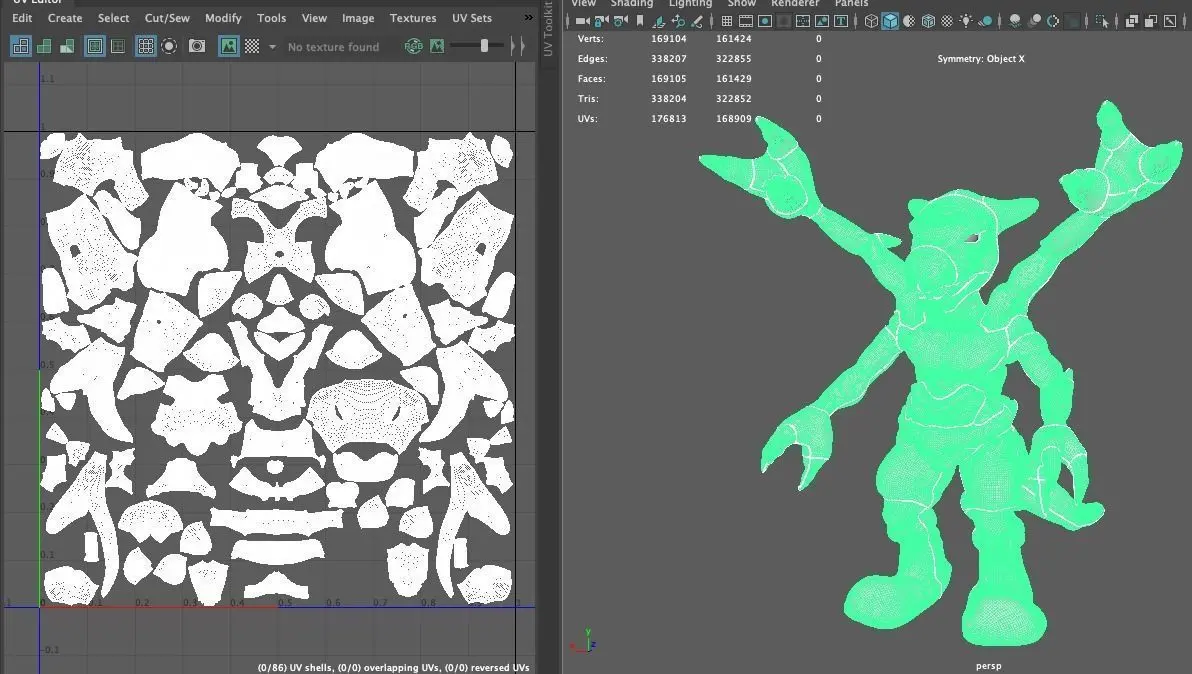This screenshot has width=1192, height=674.
Task: Switch UV Editor to shaded shell display
Action: pyautogui.click(x=44, y=46)
